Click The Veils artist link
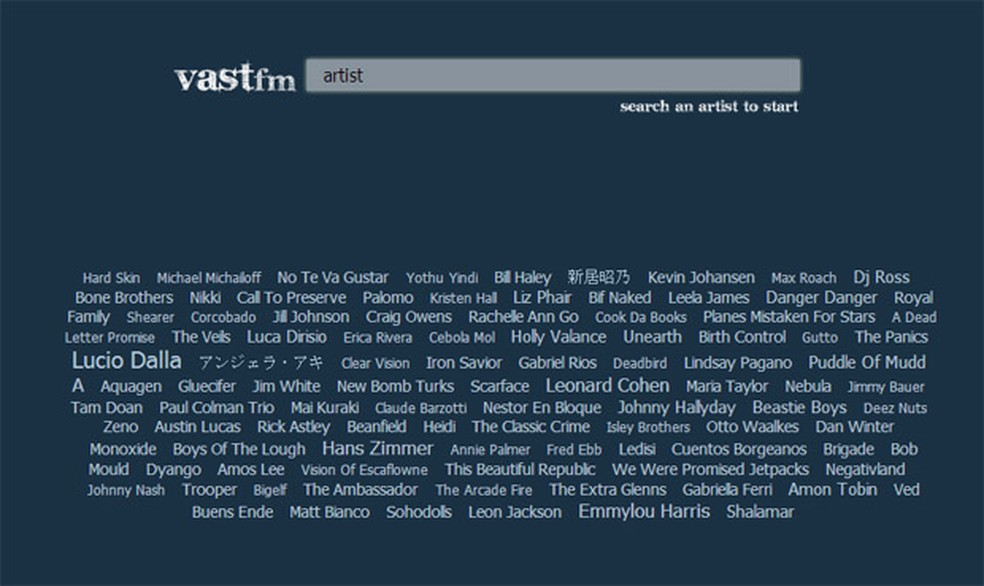This screenshot has height=586, width=984. (x=201, y=337)
